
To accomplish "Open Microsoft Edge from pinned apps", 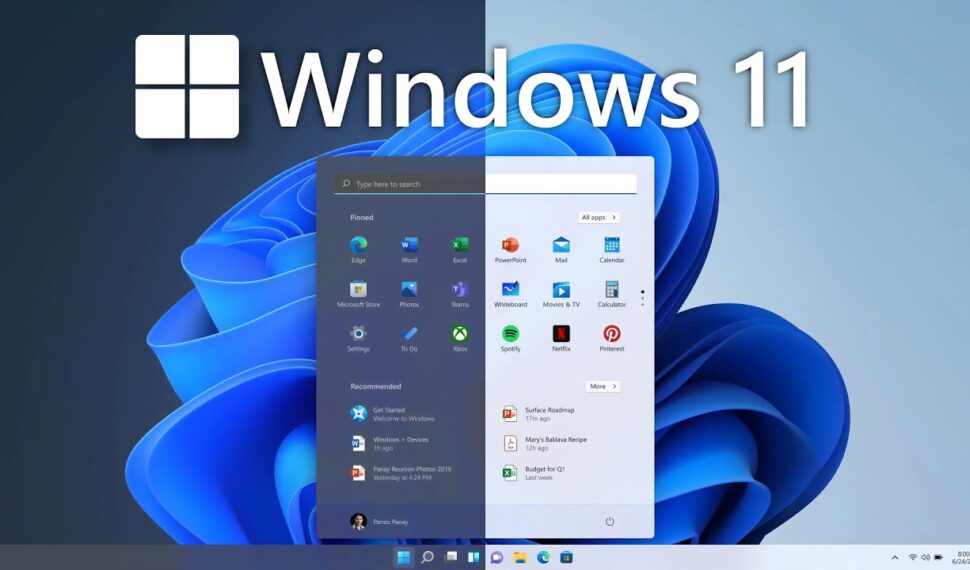I will coord(358,245).
